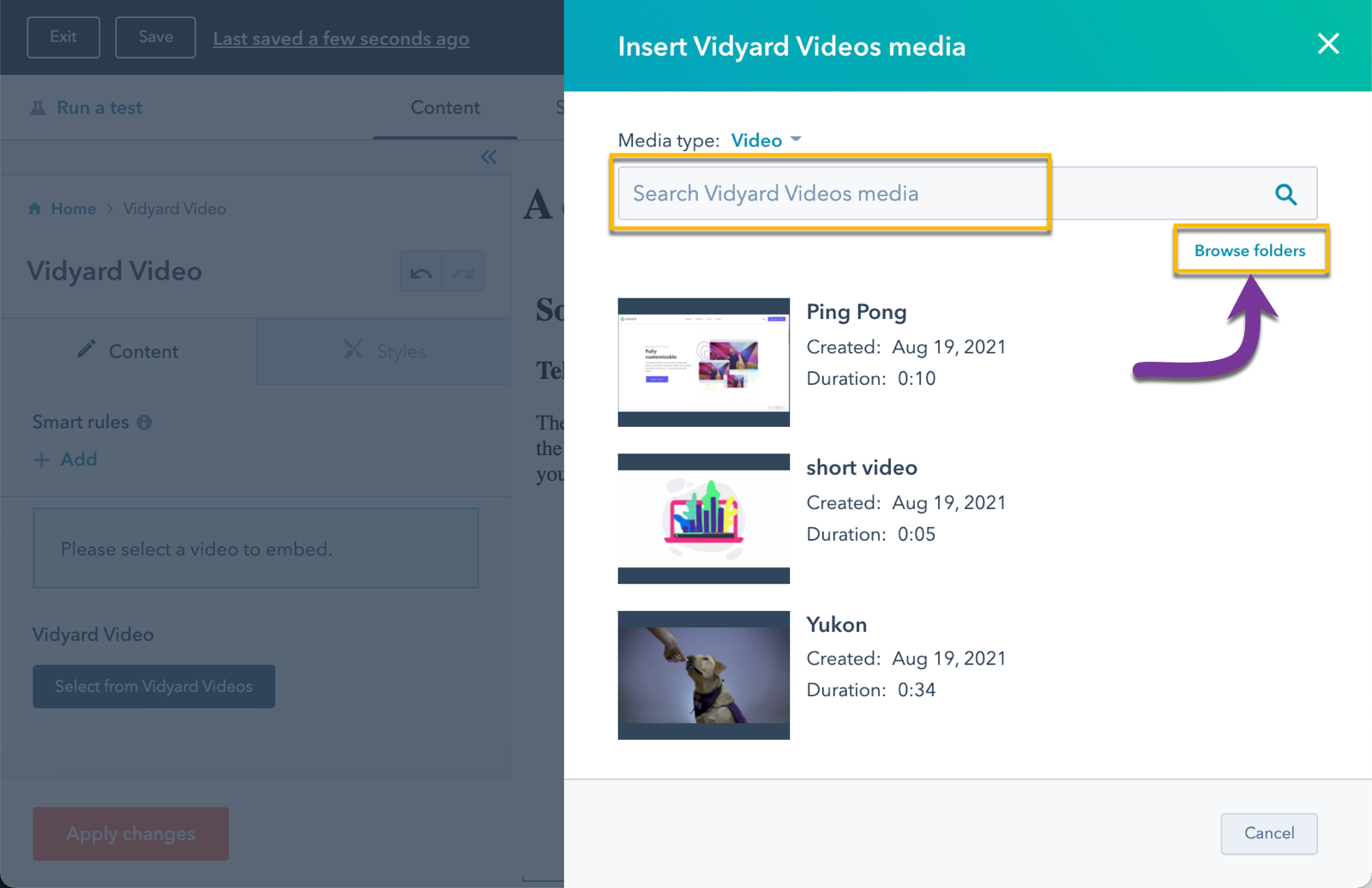Click the Home breadcrumb house icon
This screenshot has width=1372, height=888.
pos(34,208)
